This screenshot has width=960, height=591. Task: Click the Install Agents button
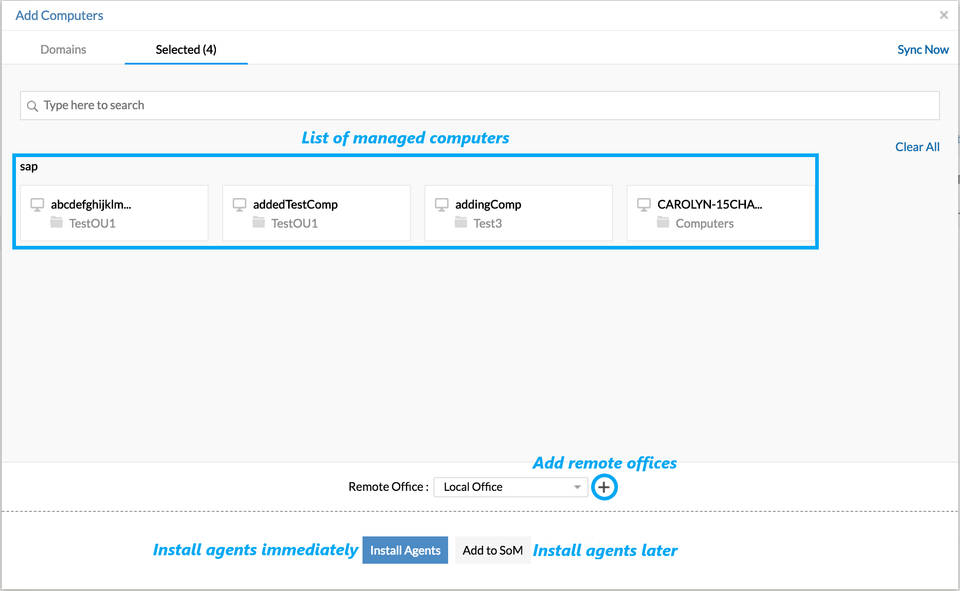pyautogui.click(x=404, y=549)
